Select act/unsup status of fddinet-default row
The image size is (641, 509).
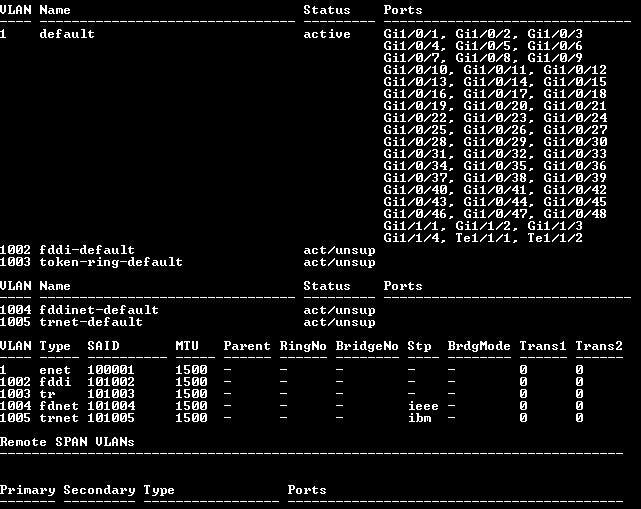tap(339, 310)
